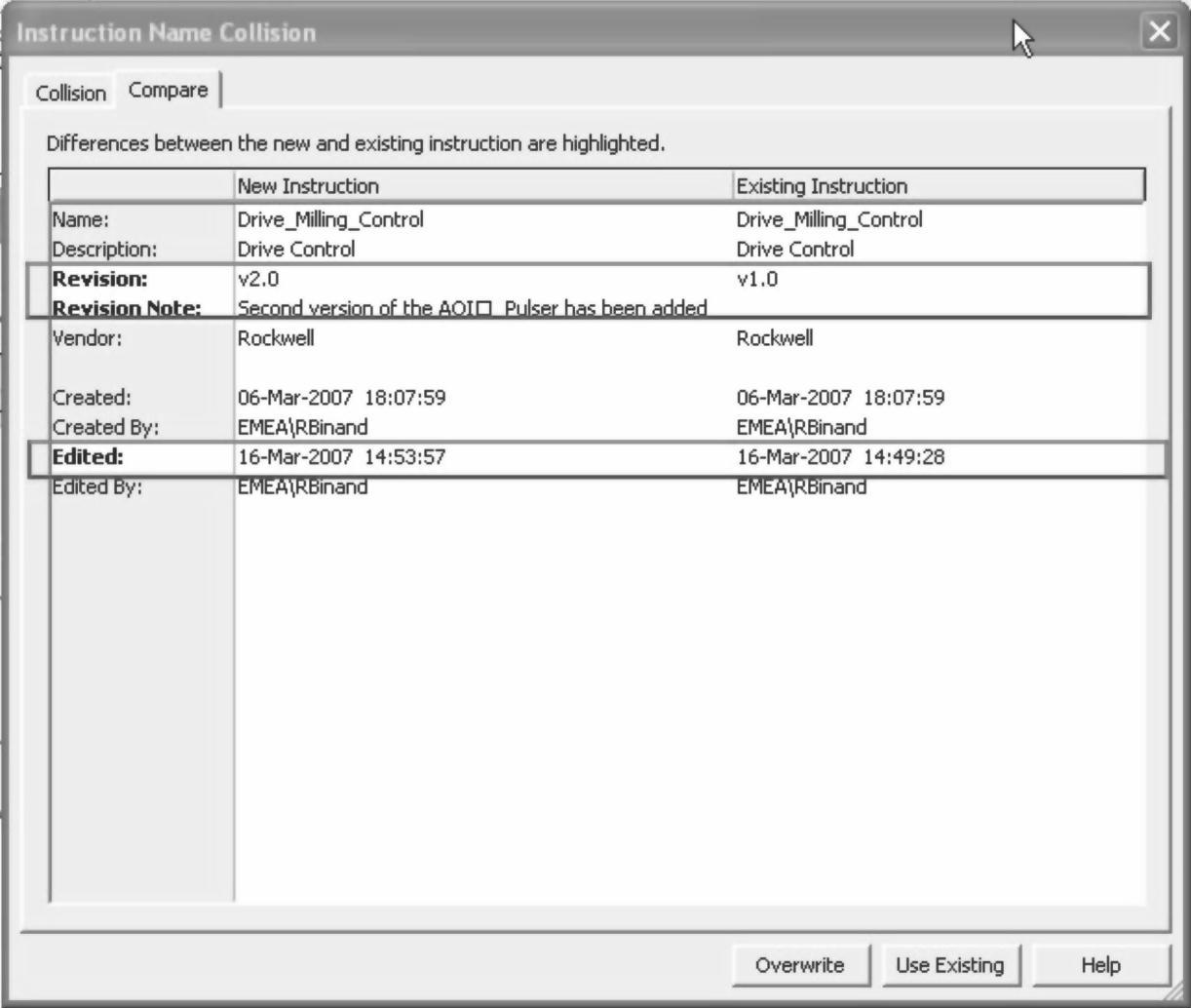Click the New Instruction column header
This screenshot has width=1191, height=1008.
click(308, 186)
